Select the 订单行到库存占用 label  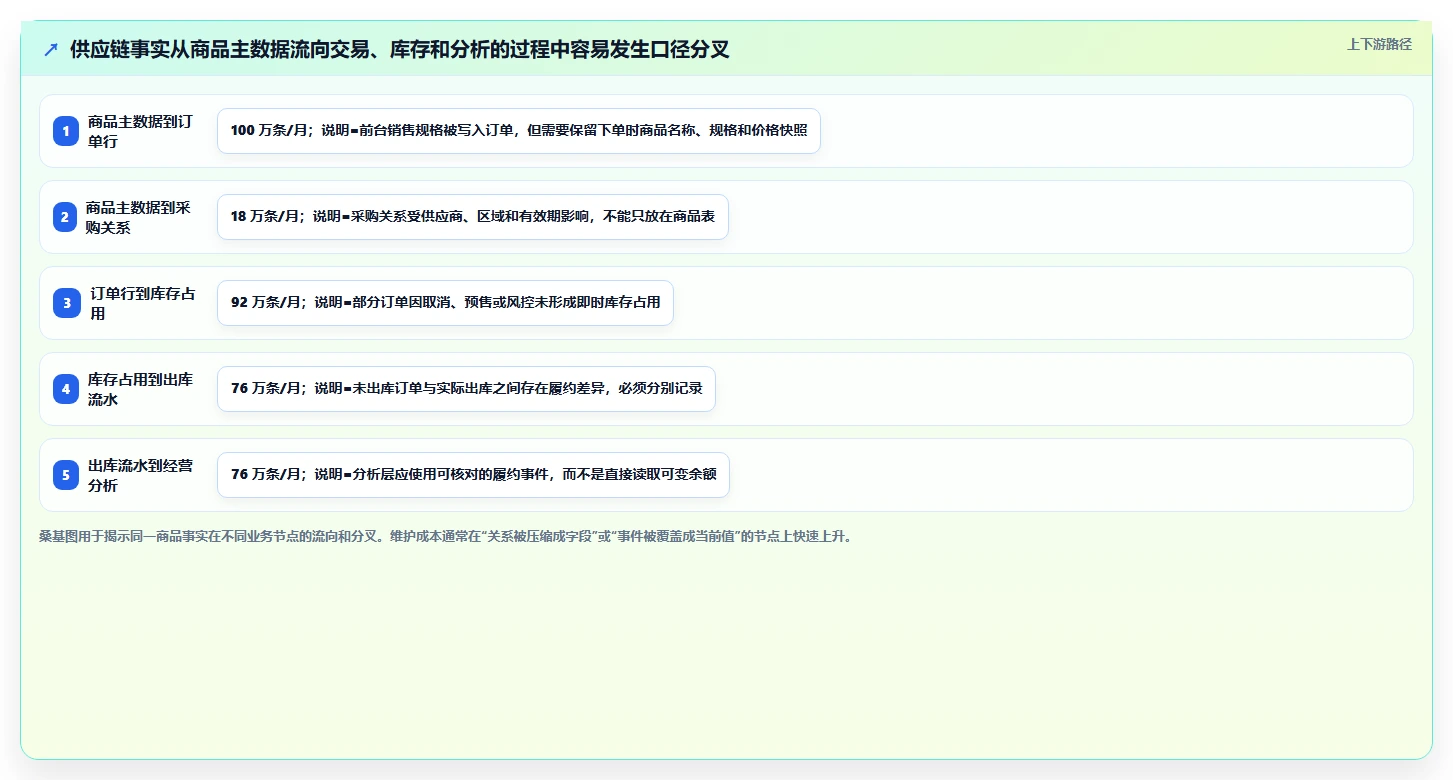[143, 303]
